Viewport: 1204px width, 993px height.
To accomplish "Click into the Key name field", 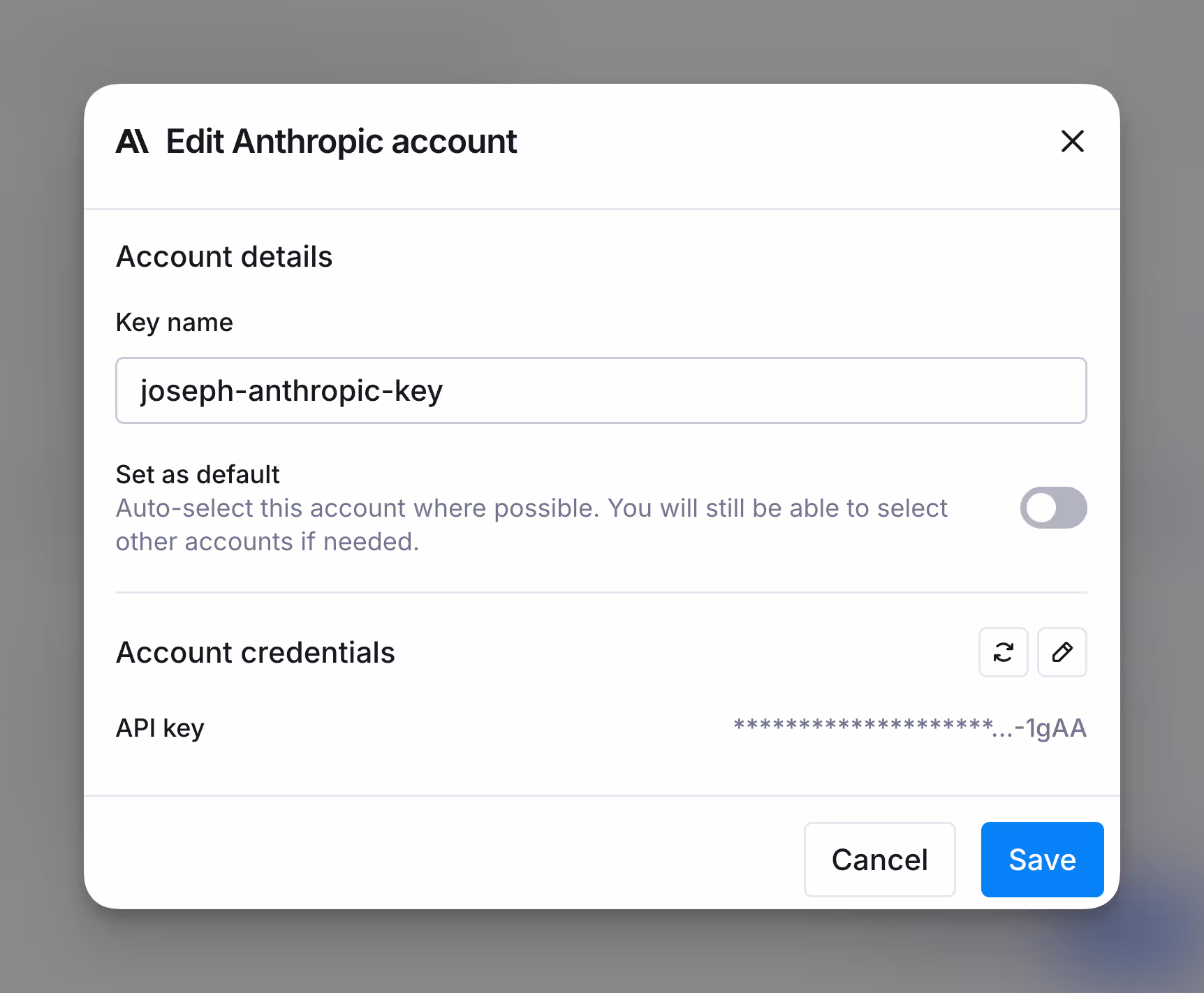I will [601, 390].
